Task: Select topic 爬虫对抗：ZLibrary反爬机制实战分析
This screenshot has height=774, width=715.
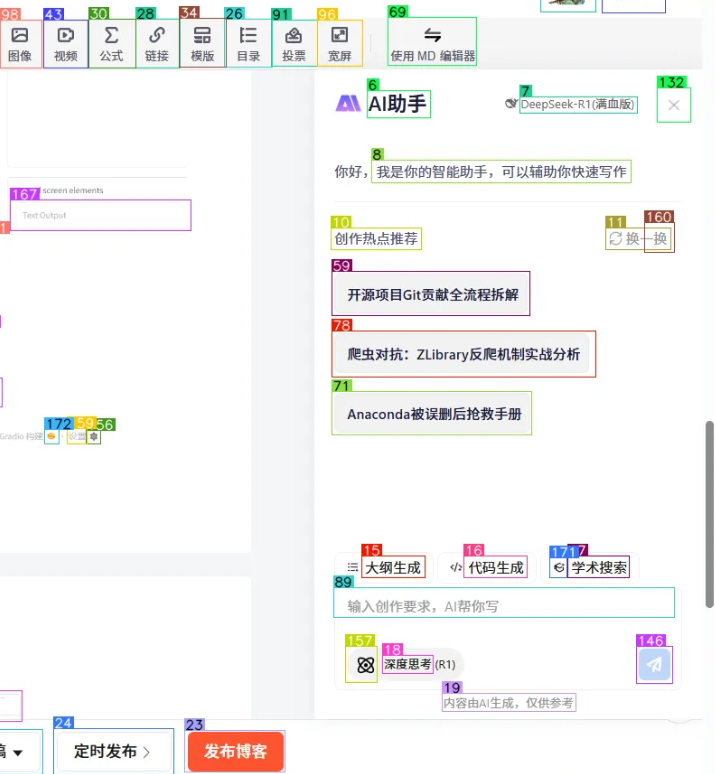Action: pyautogui.click(x=463, y=354)
